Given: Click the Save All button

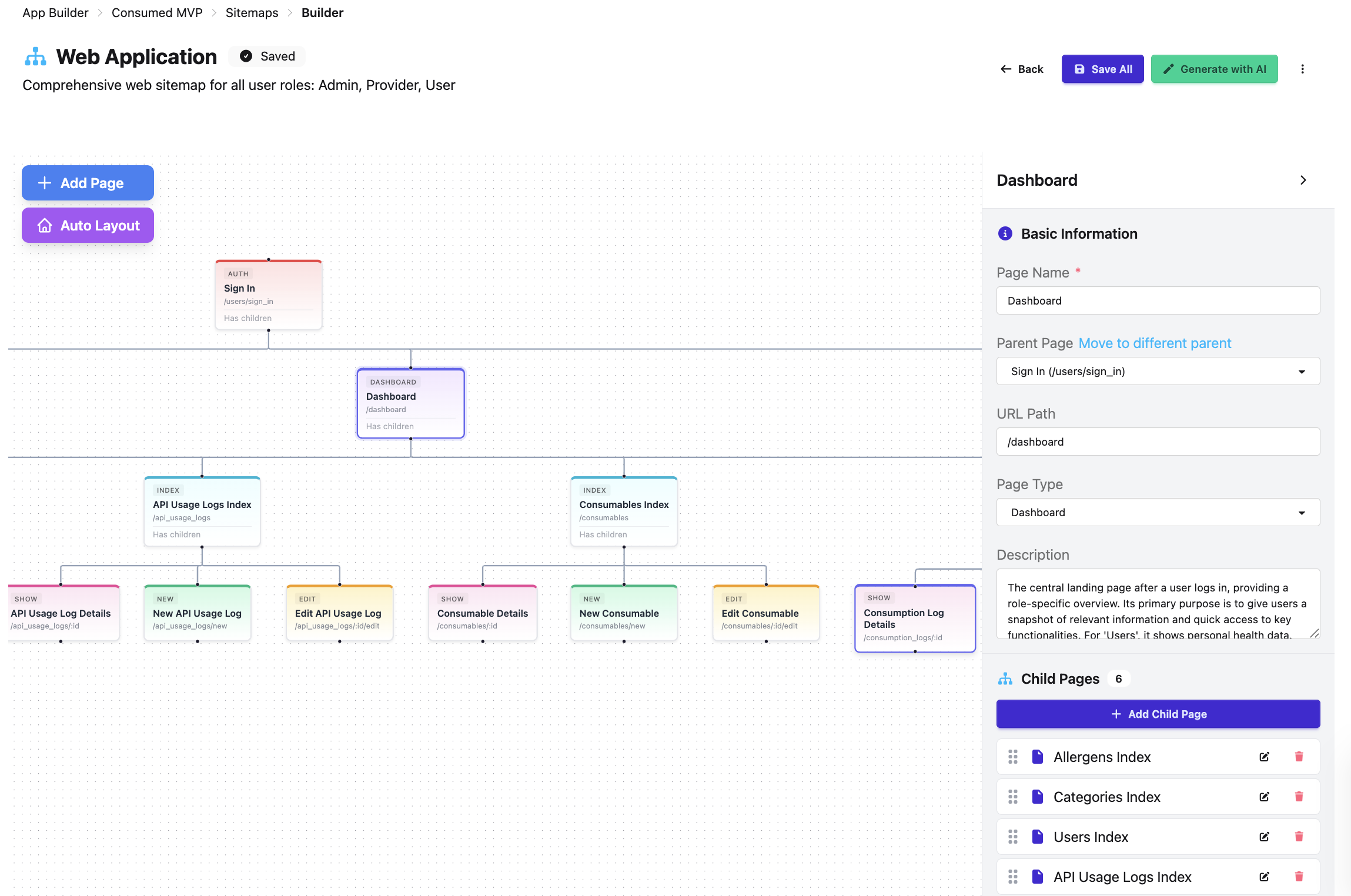Looking at the screenshot, I should pos(1102,69).
